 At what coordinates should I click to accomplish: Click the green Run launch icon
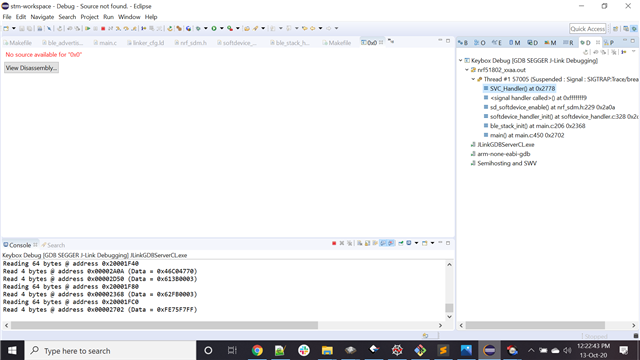(214, 29)
